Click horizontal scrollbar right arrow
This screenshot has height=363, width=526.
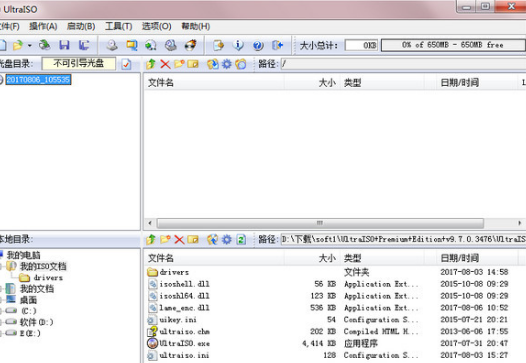[519, 223]
